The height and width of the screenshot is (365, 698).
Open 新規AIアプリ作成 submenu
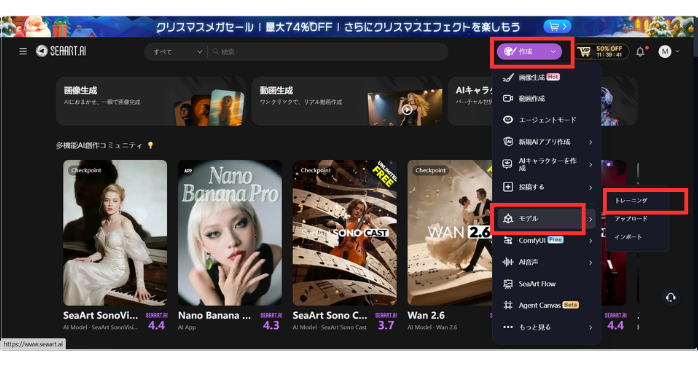547,142
